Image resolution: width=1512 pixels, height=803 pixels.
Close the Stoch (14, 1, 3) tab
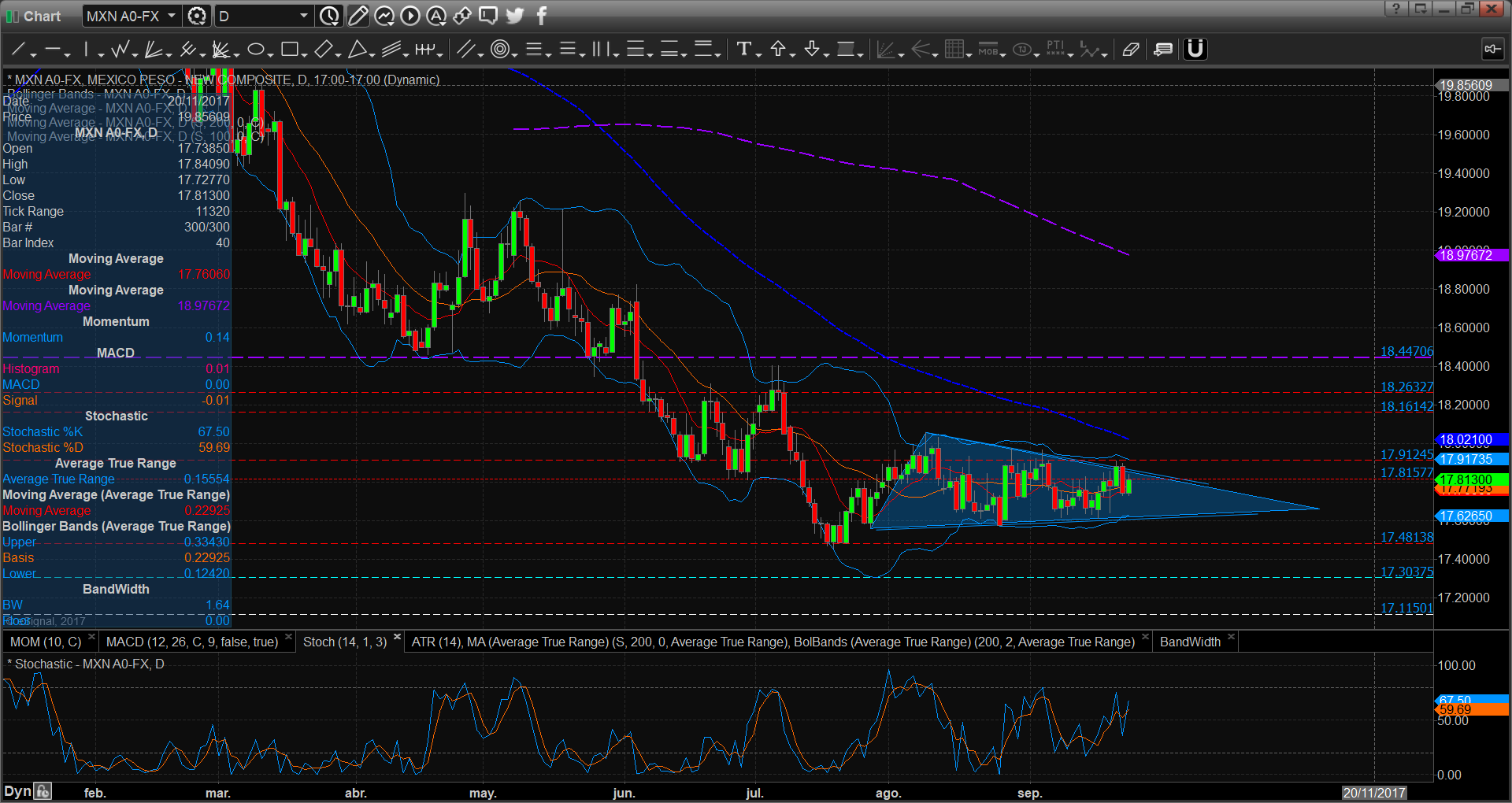click(x=397, y=637)
